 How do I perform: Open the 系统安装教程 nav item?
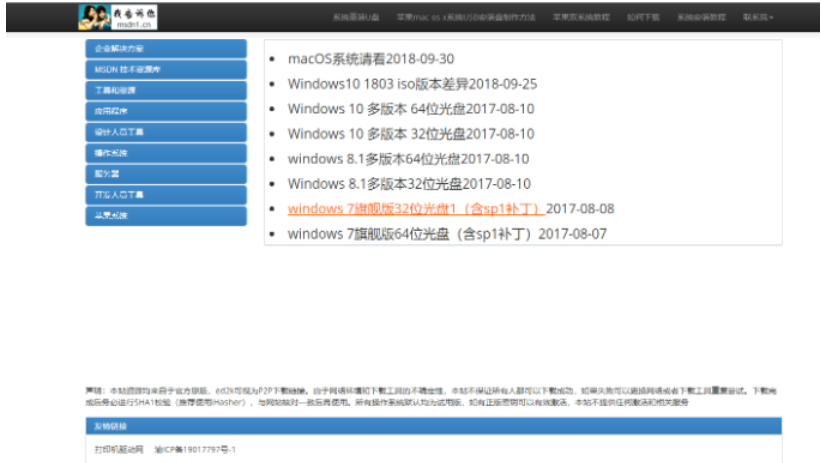[x=700, y=18]
